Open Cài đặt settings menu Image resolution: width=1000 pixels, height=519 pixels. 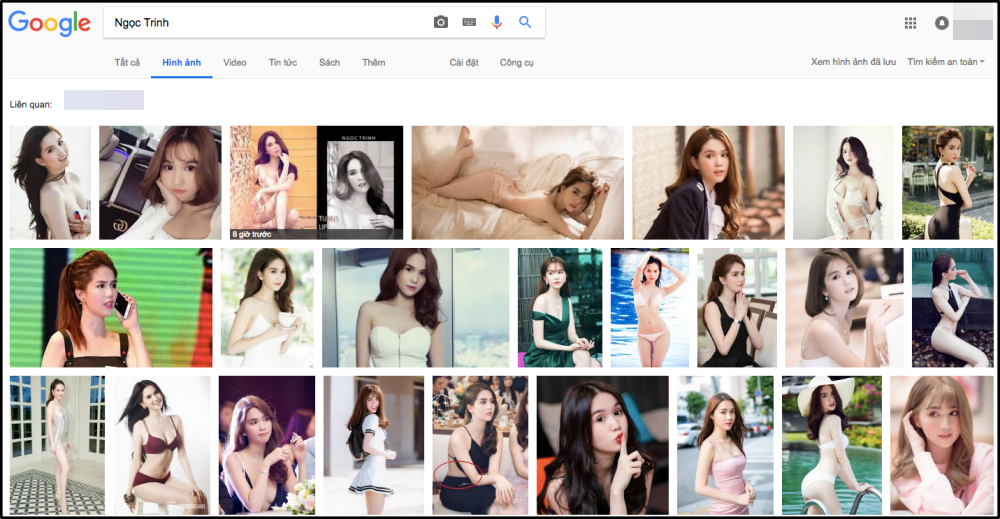[x=464, y=62]
